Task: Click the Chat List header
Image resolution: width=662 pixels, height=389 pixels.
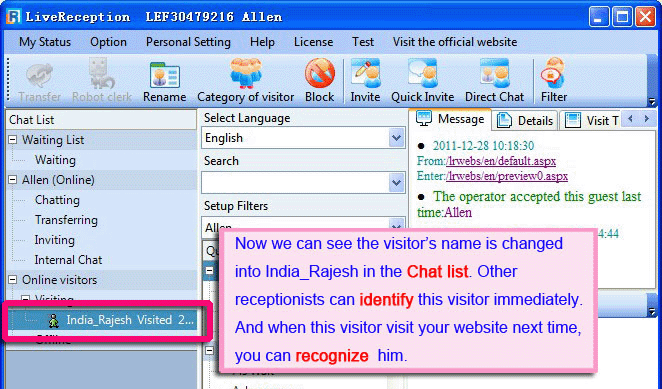Action: [100, 120]
